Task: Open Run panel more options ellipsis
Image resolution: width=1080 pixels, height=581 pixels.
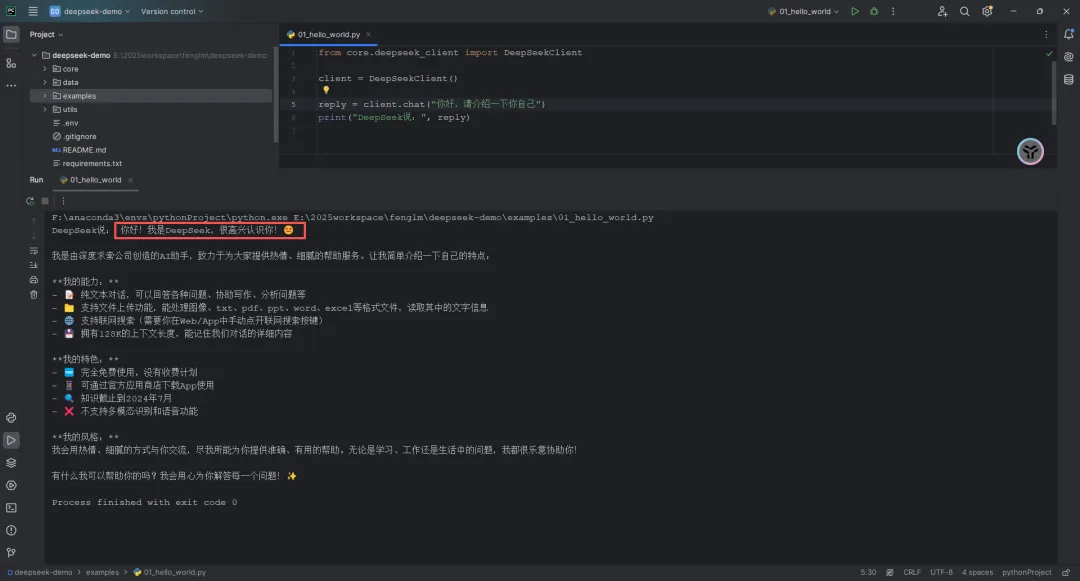Action: point(63,201)
